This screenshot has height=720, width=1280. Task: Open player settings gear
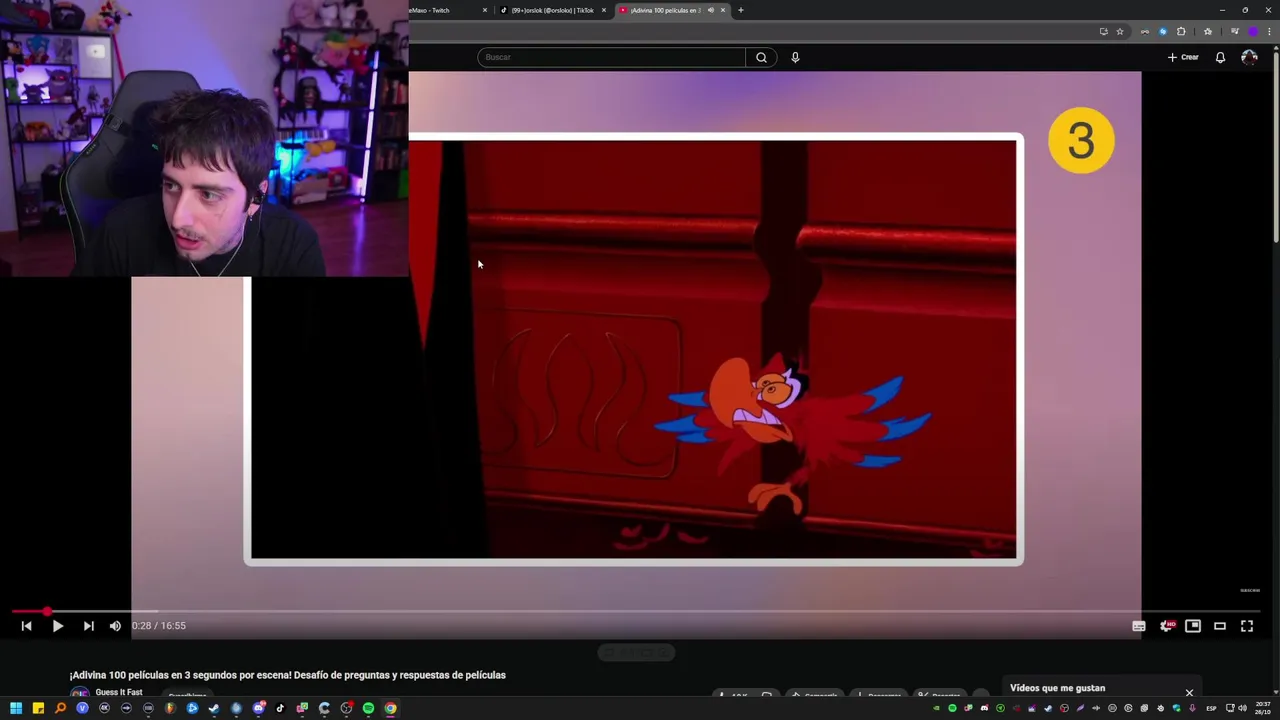pyautogui.click(x=1166, y=626)
